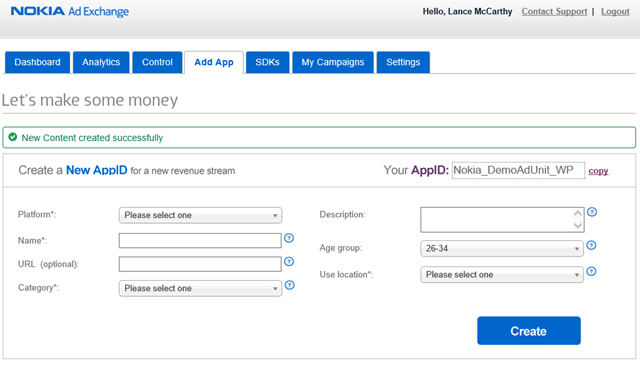Open help icon beside Description box
The height and width of the screenshot is (365, 640).
tap(592, 212)
